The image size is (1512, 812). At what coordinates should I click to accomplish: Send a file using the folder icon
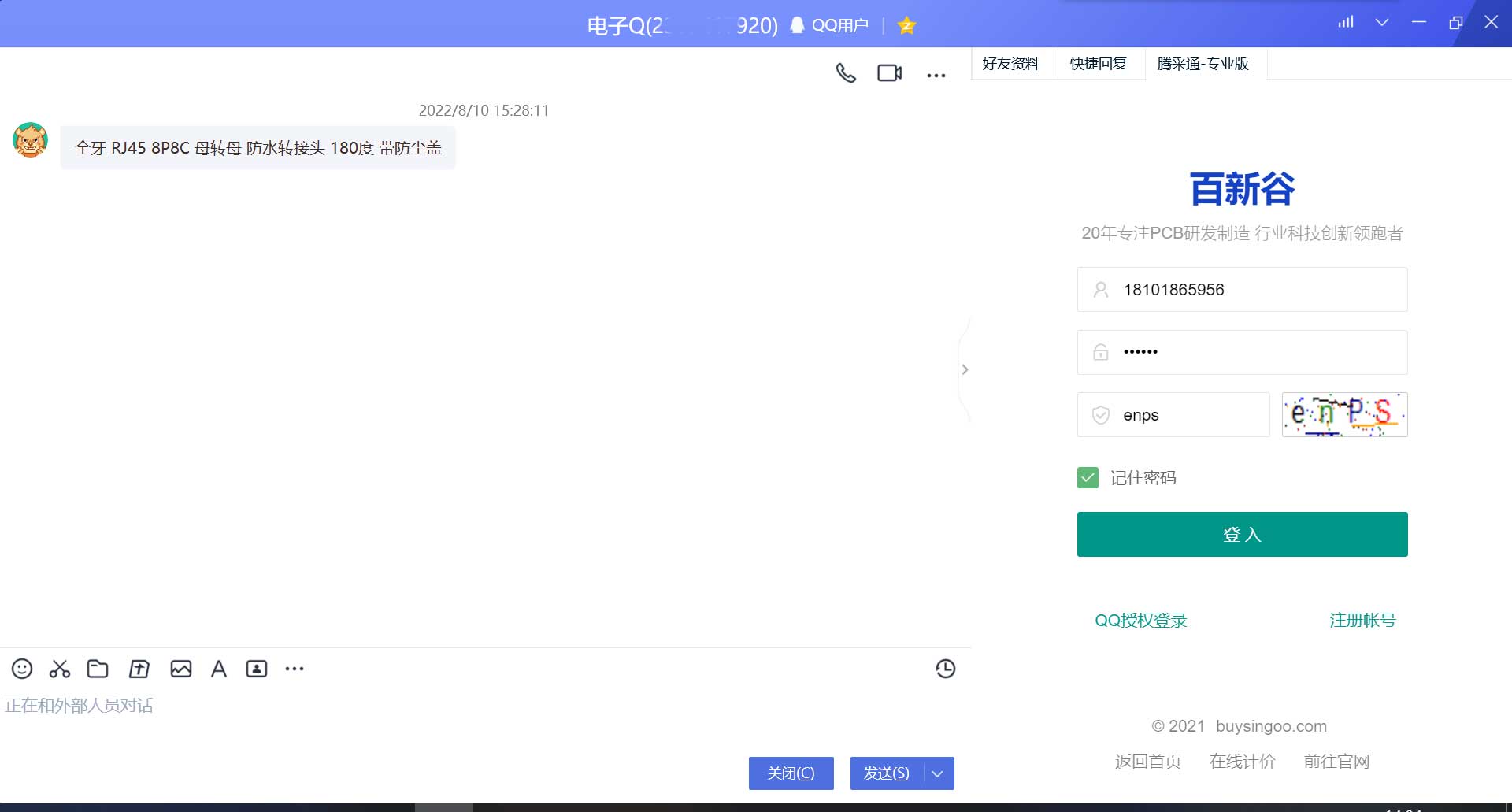[x=98, y=668]
